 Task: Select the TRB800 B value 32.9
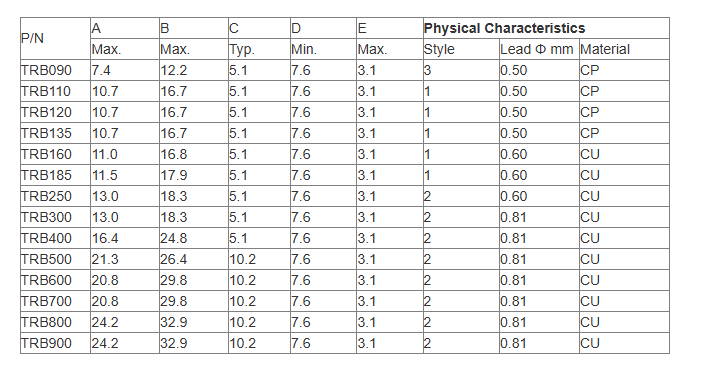click(193, 322)
